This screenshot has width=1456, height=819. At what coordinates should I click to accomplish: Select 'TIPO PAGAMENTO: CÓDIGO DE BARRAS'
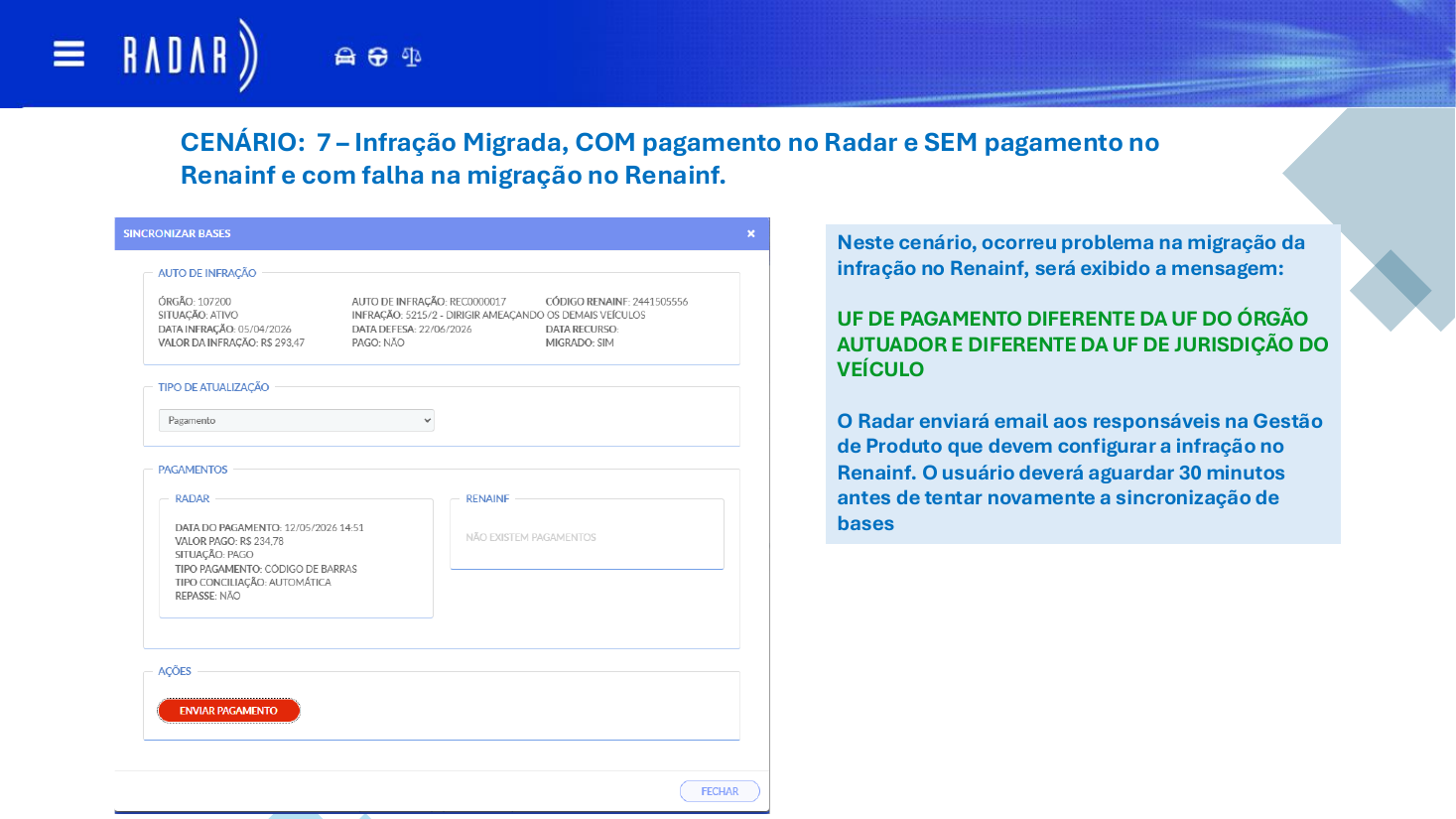(266, 569)
